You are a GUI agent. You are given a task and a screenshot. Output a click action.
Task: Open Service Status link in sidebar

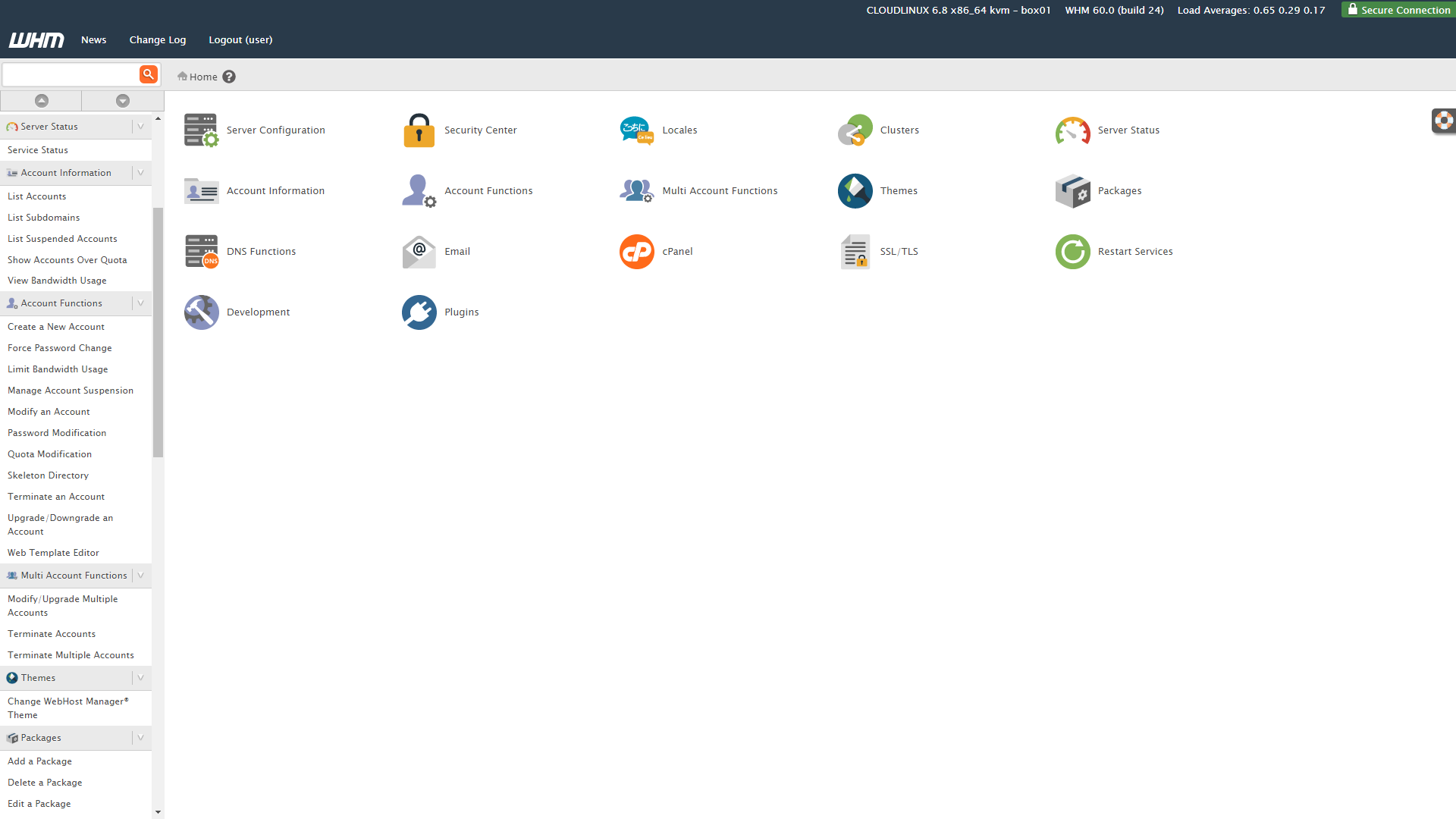click(38, 150)
